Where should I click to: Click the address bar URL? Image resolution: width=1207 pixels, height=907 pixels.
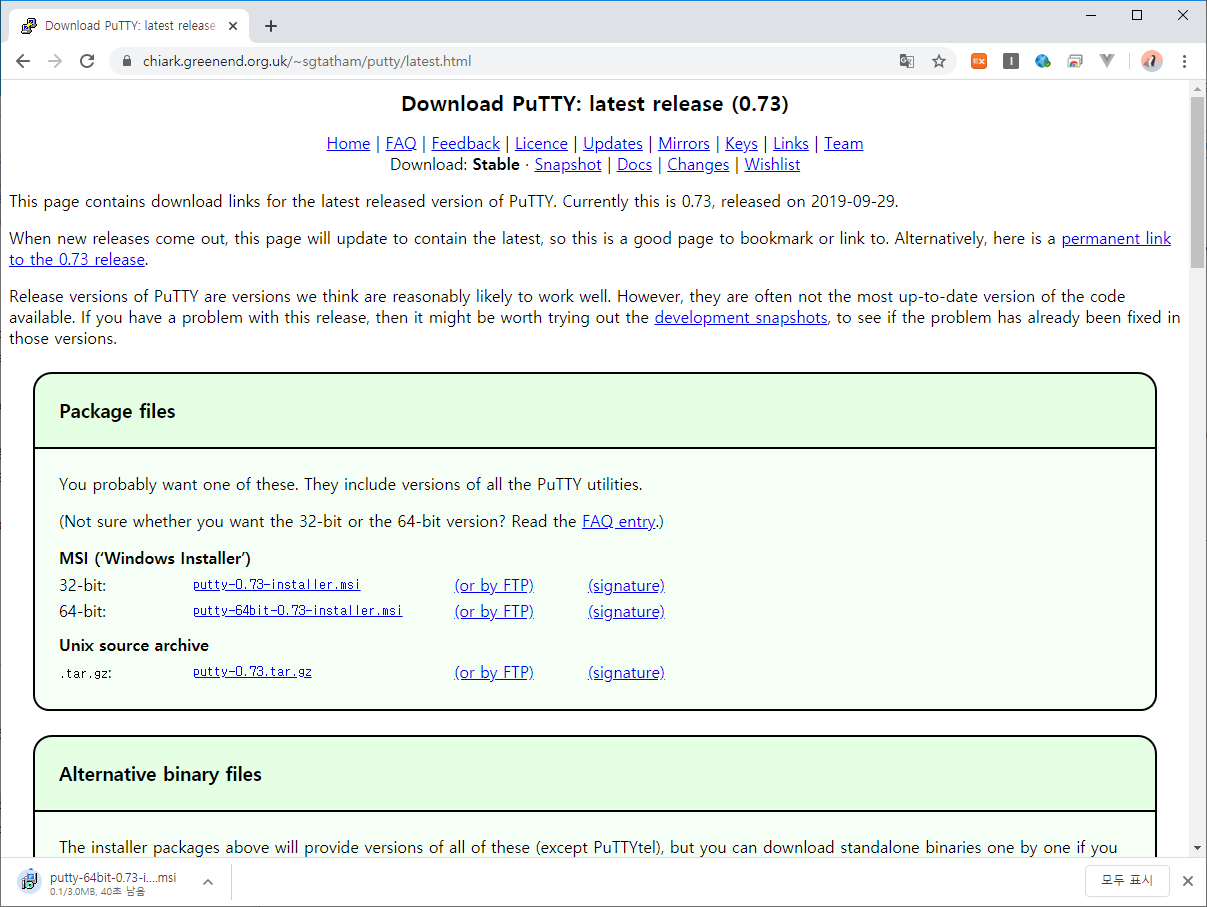(x=307, y=61)
